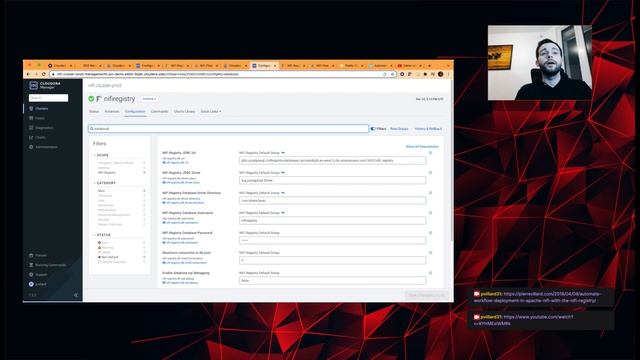Filter scope by NiFi Registry
640x360 pixels.
[x=107, y=173]
